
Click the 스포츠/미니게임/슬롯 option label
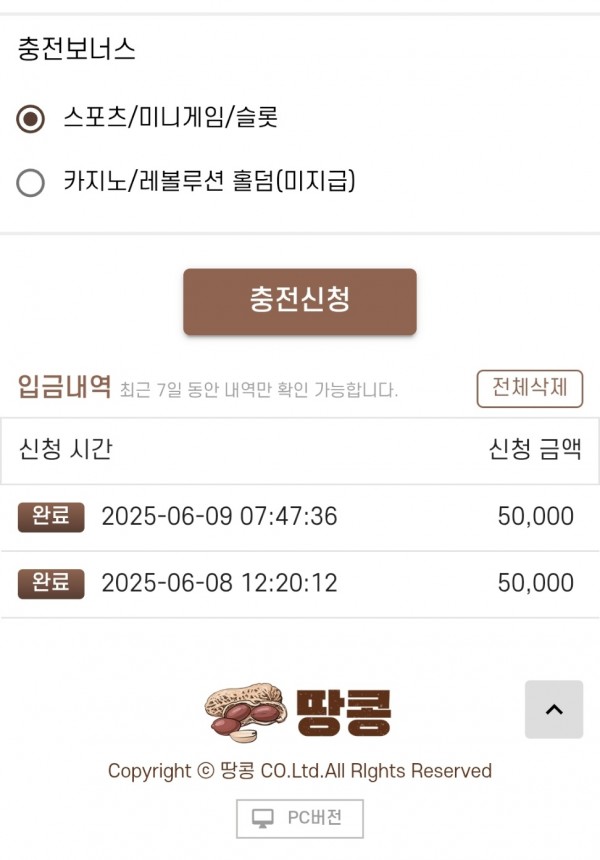pos(171,117)
